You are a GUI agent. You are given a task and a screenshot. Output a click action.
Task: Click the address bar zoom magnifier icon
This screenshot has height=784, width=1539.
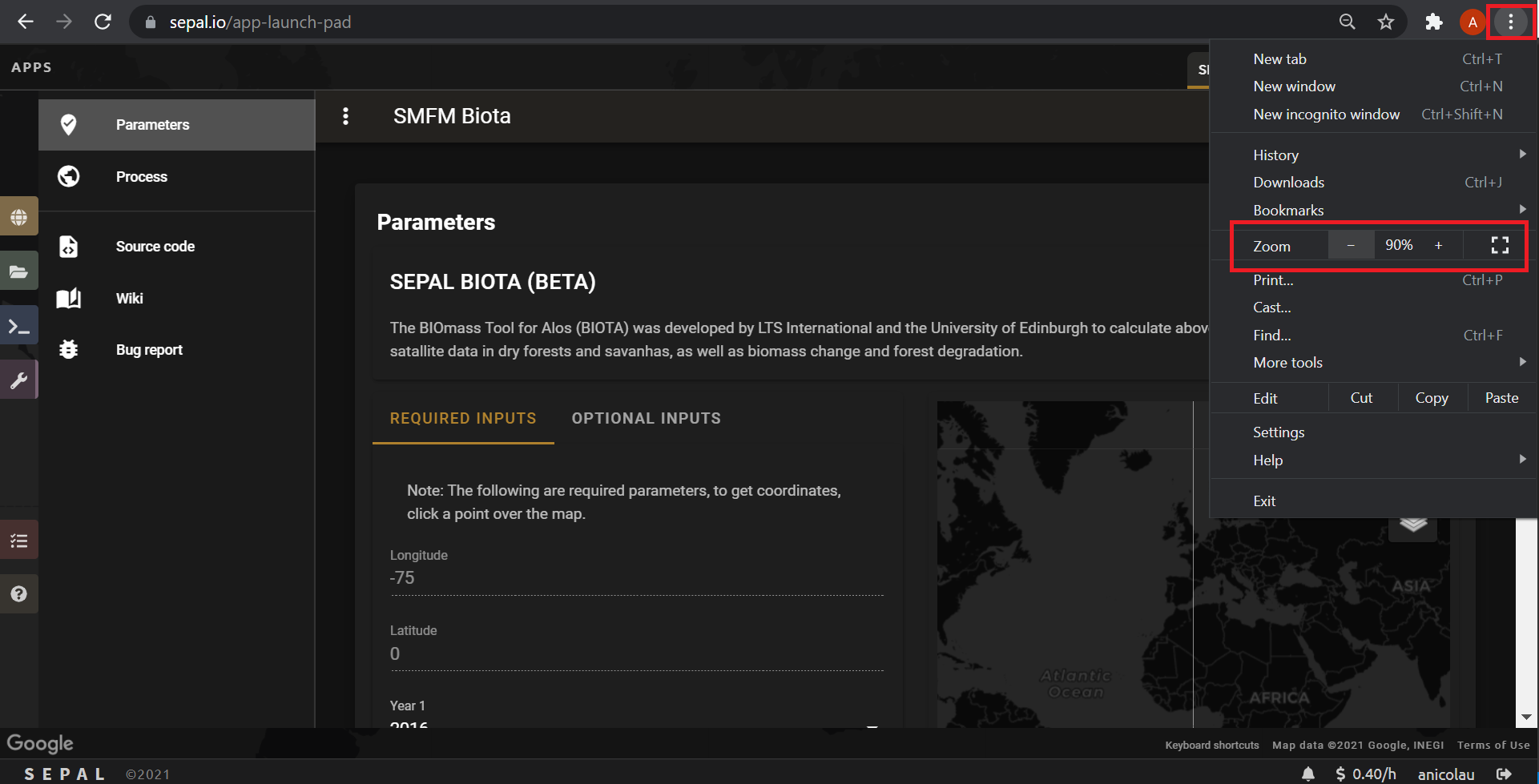(x=1348, y=22)
